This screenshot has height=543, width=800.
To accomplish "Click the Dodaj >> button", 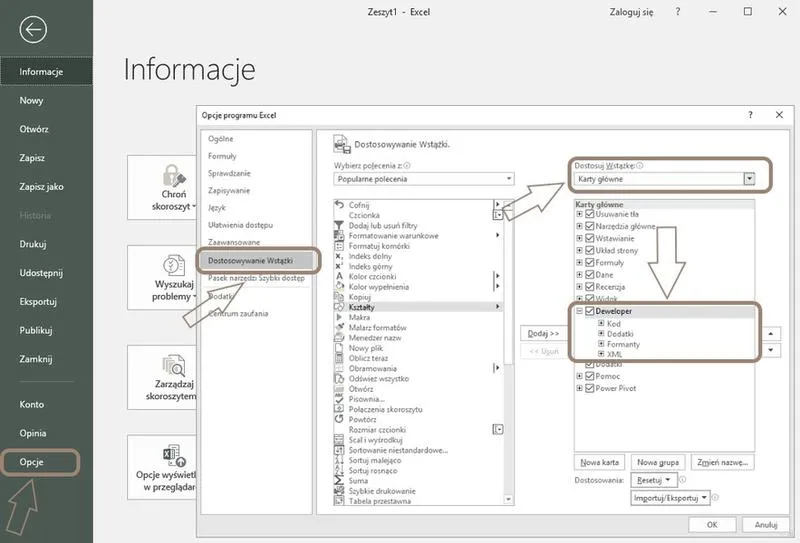I will coord(543,333).
